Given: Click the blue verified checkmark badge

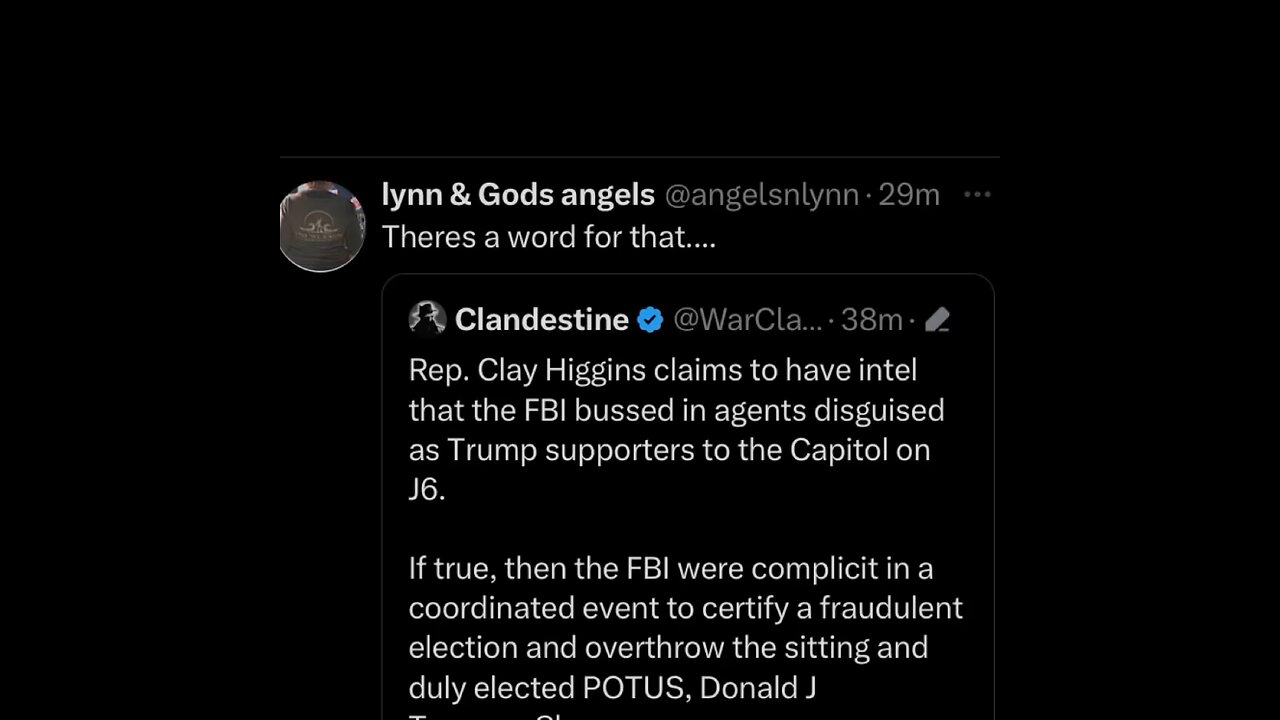Looking at the screenshot, I should coord(650,320).
